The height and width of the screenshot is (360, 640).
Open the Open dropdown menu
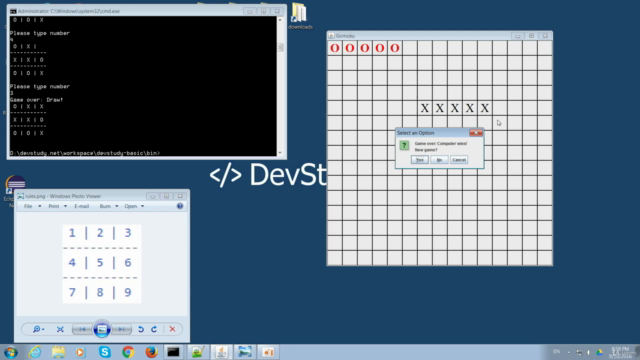coord(134,206)
